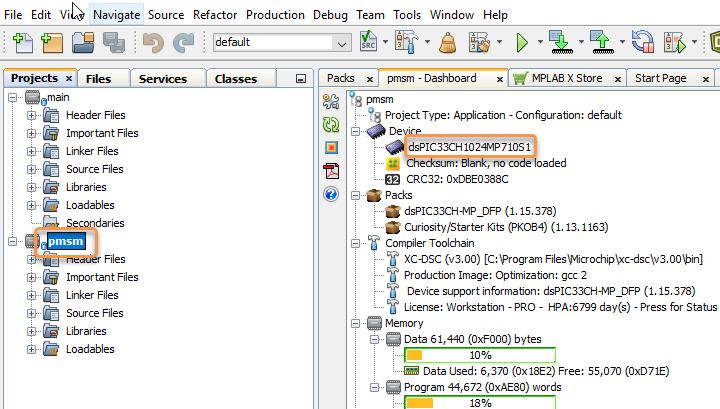Select the Secondaries folder in main

coord(95,223)
